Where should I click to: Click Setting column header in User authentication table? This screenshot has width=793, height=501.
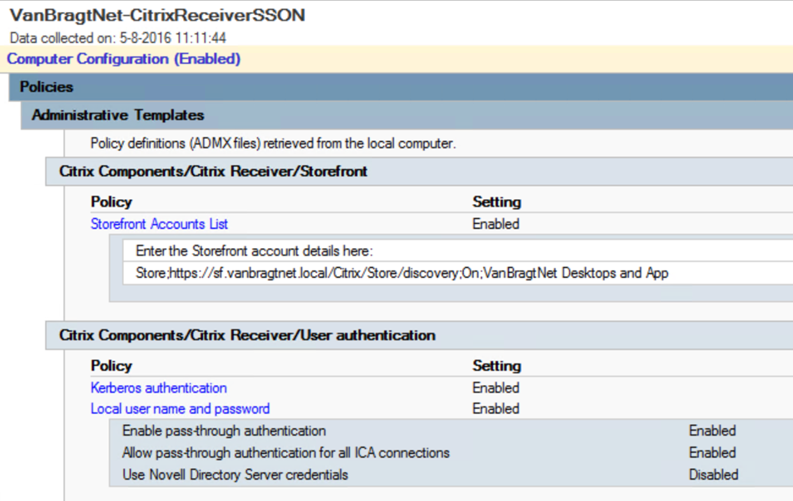497,366
